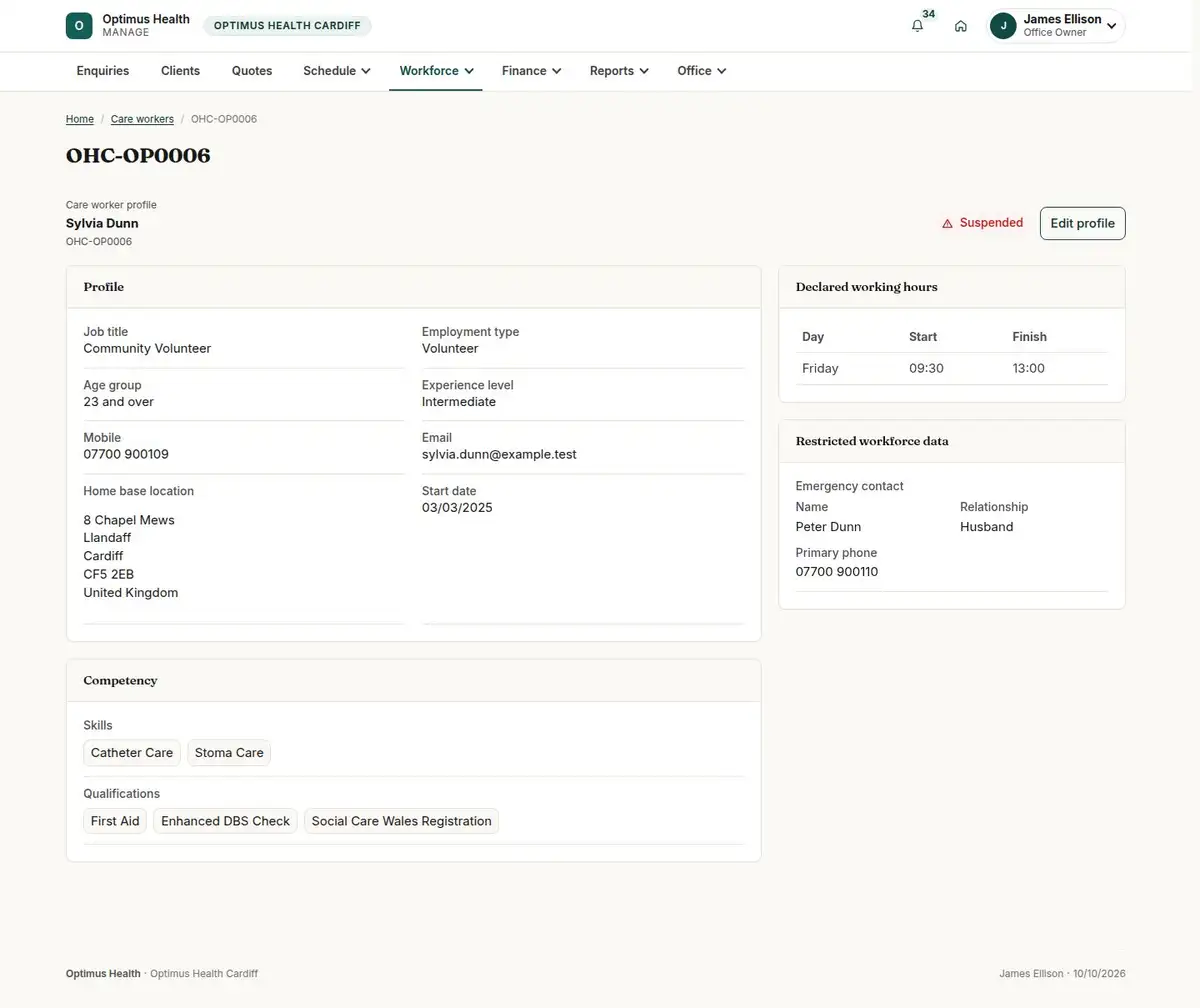Expand the user account menu chevron
This screenshot has height=1008, width=1200.
(1111, 26)
